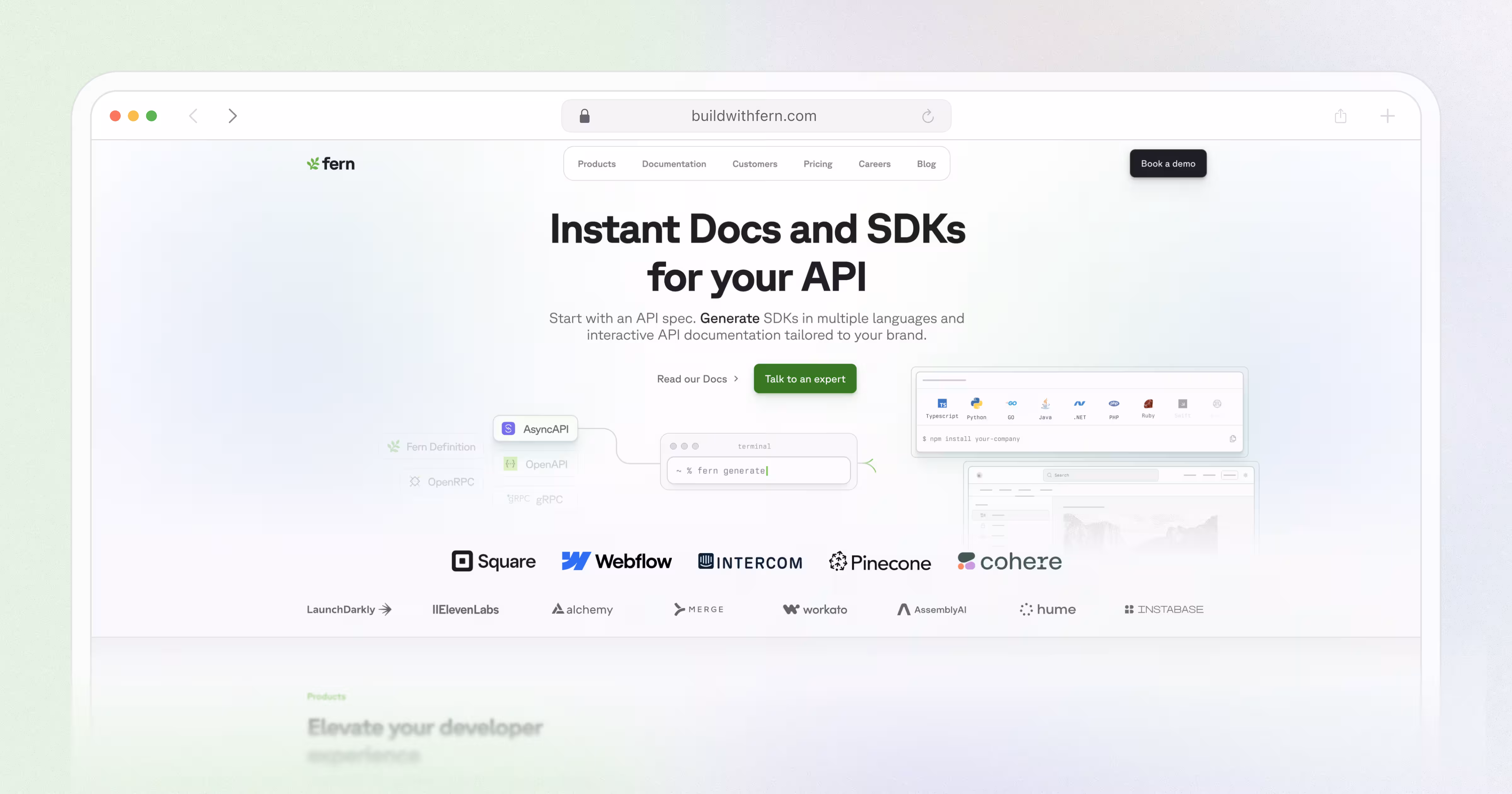This screenshot has width=1512, height=794.
Task: Click the fern logo
Action: pyautogui.click(x=330, y=164)
